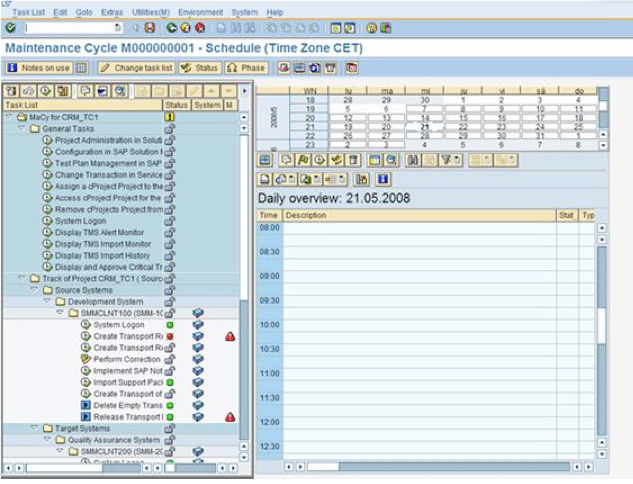Click the red warning icon on Create Transport row
Screen dimensions: 633x484
(230, 336)
